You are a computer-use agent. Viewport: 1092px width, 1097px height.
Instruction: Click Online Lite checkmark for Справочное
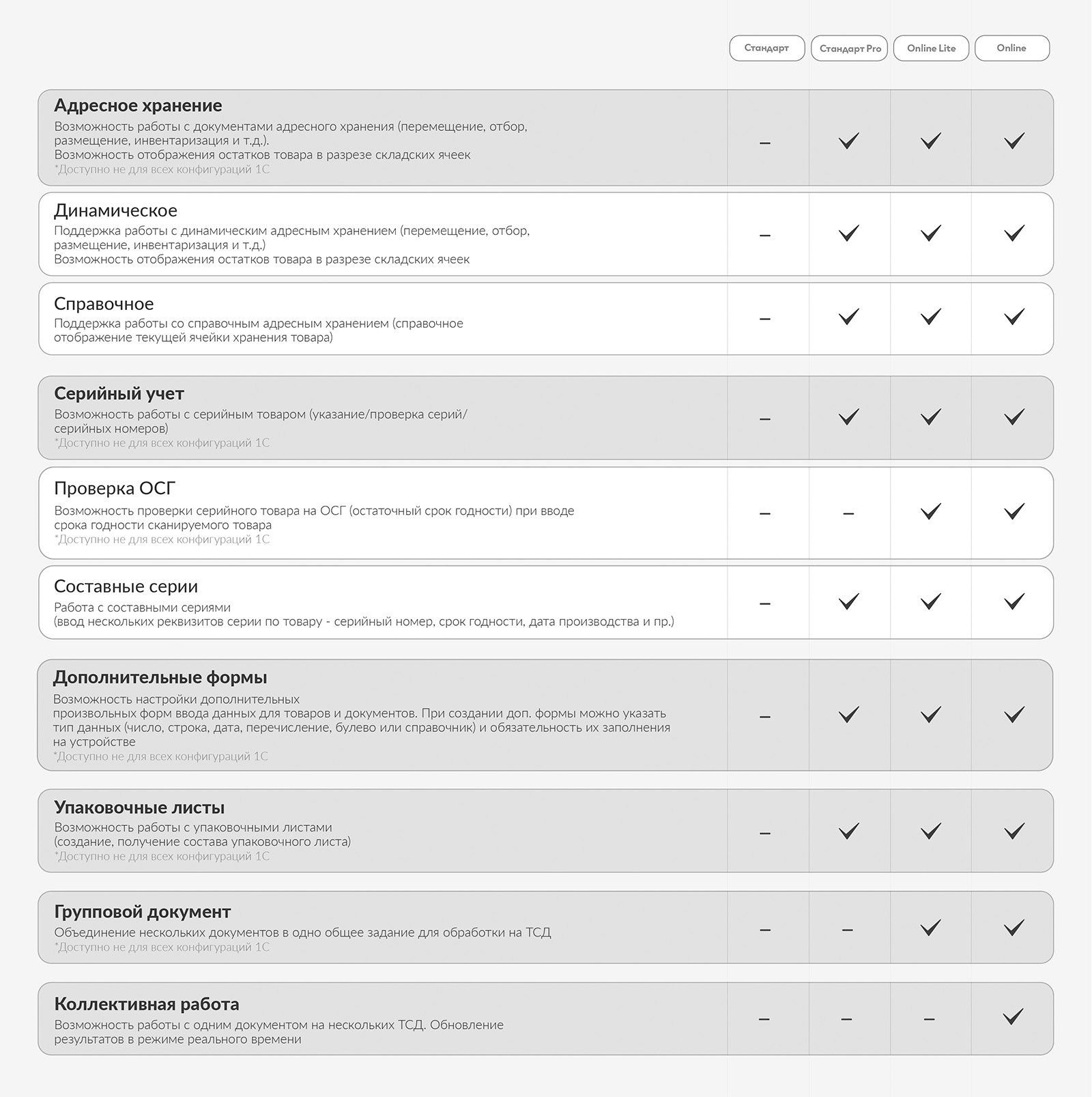coord(931,317)
